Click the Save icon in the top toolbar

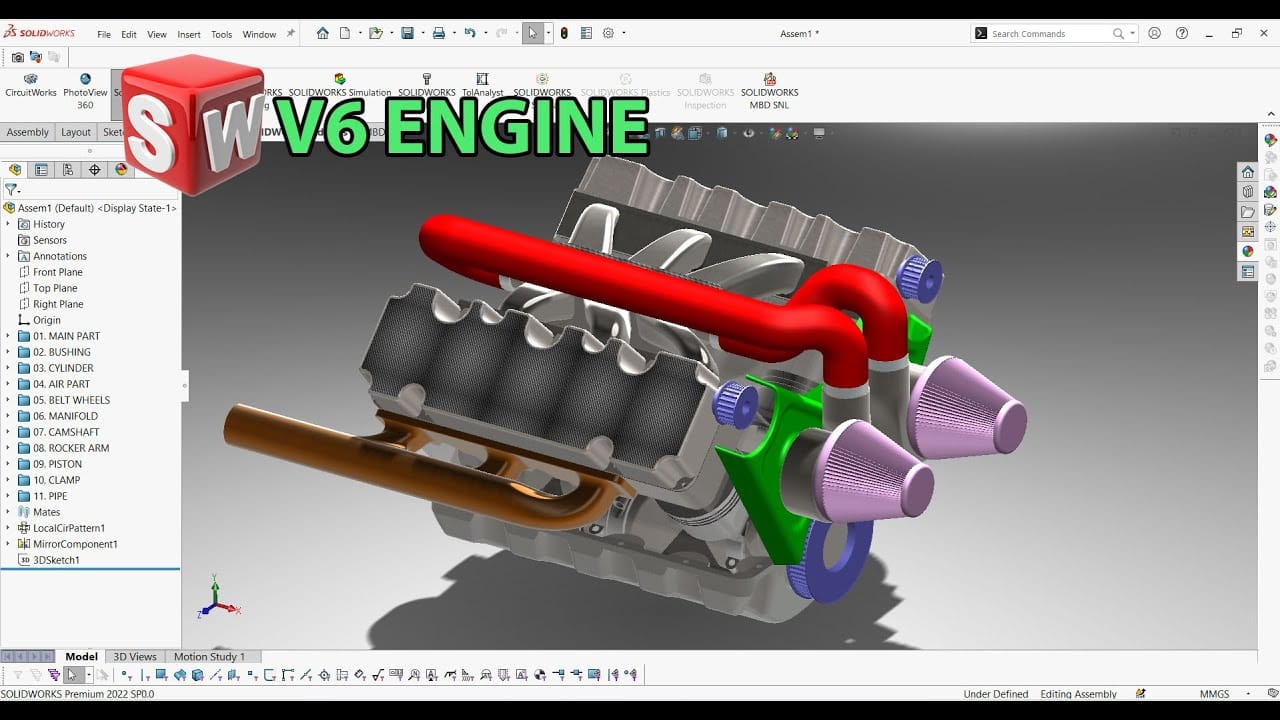pos(407,33)
